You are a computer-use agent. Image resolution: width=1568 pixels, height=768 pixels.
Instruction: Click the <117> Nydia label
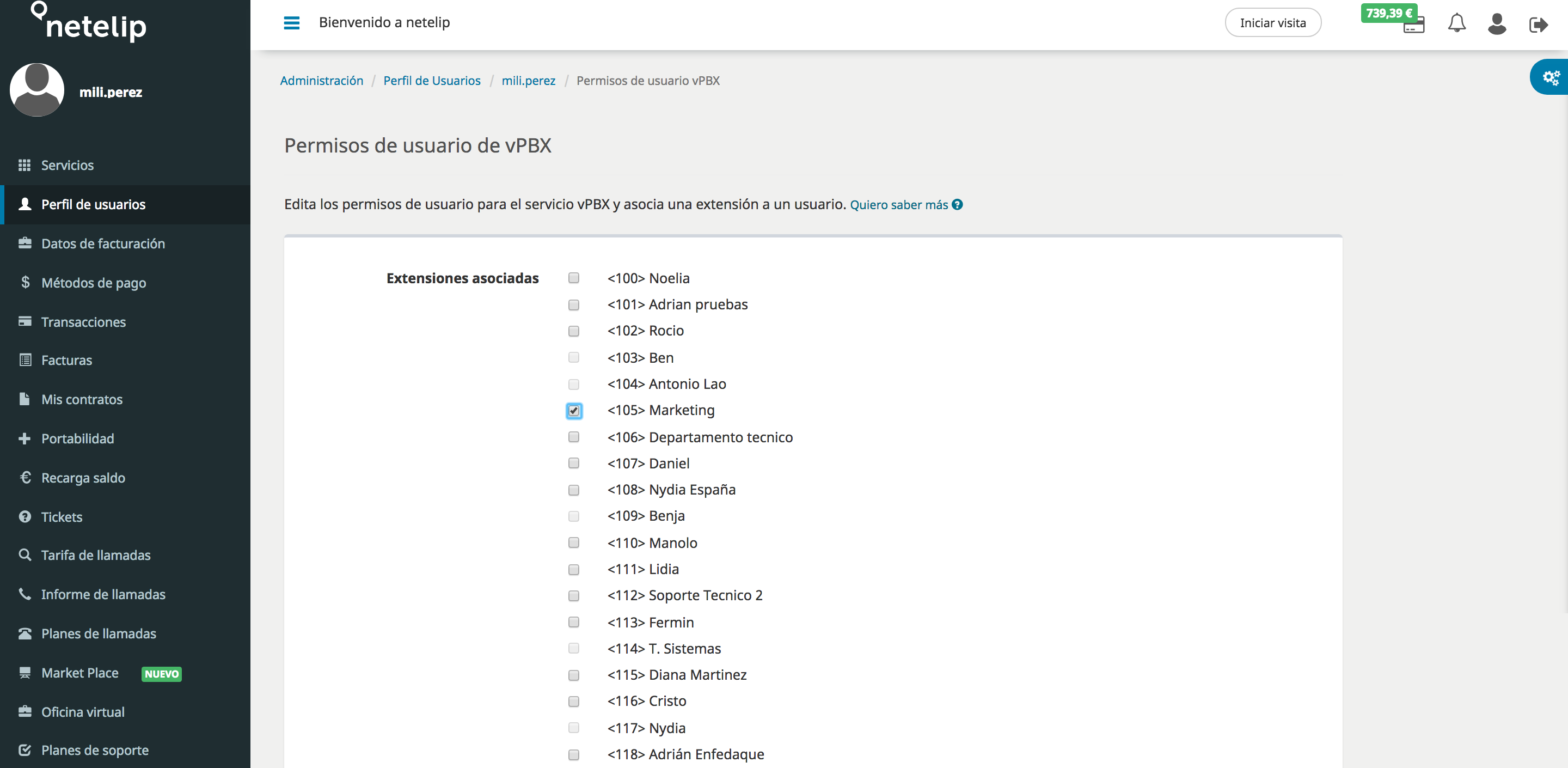tap(646, 728)
